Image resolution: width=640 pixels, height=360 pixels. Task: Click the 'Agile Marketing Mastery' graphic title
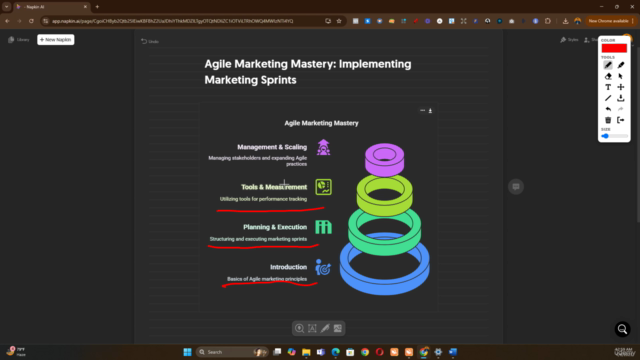pos(321,123)
